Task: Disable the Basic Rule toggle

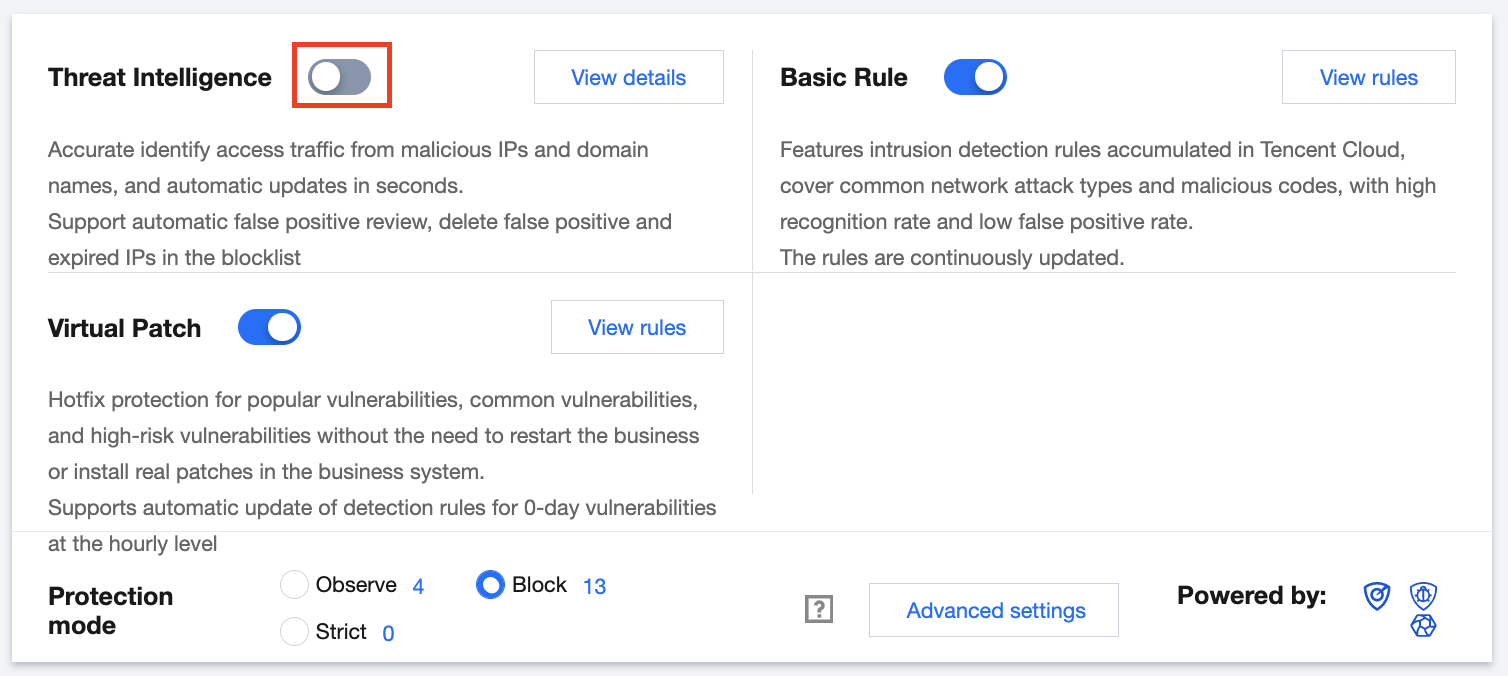Action: click(x=975, y=77)
